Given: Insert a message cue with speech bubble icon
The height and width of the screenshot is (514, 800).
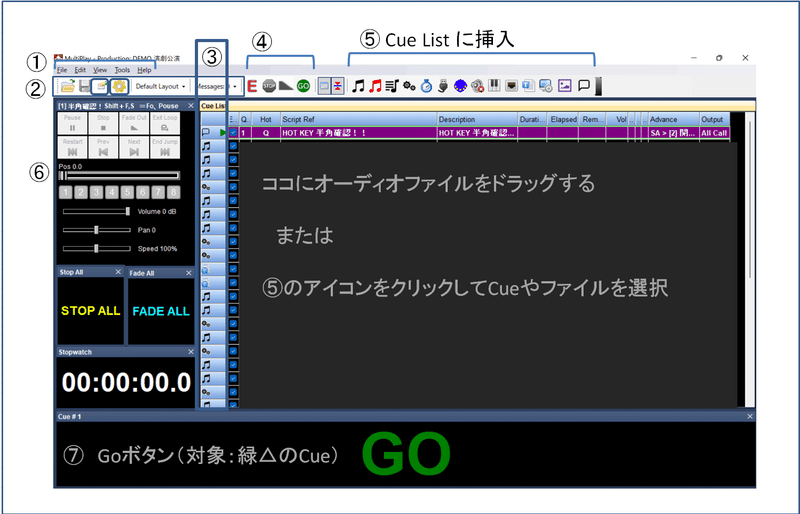Looking at the screenshot, I should (584, 85).
